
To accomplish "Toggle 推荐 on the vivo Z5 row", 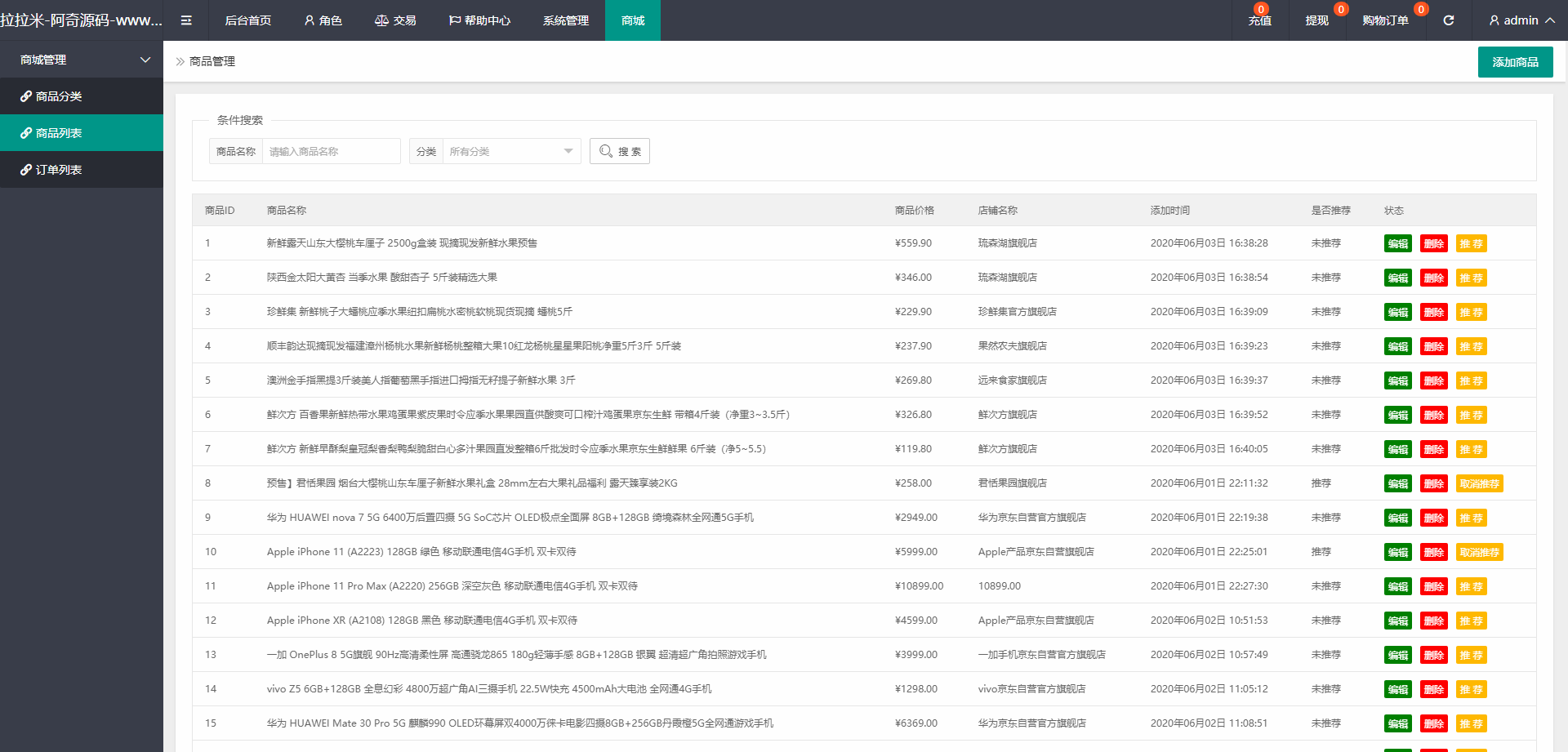I will 1471,688.
